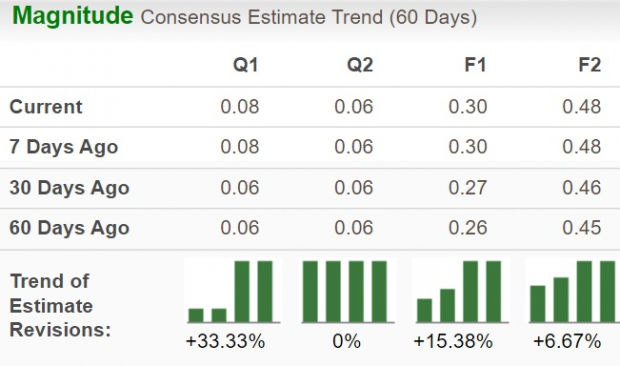
Task: Click the +6.67% revision percentage
Action: (x=567, y=341)
